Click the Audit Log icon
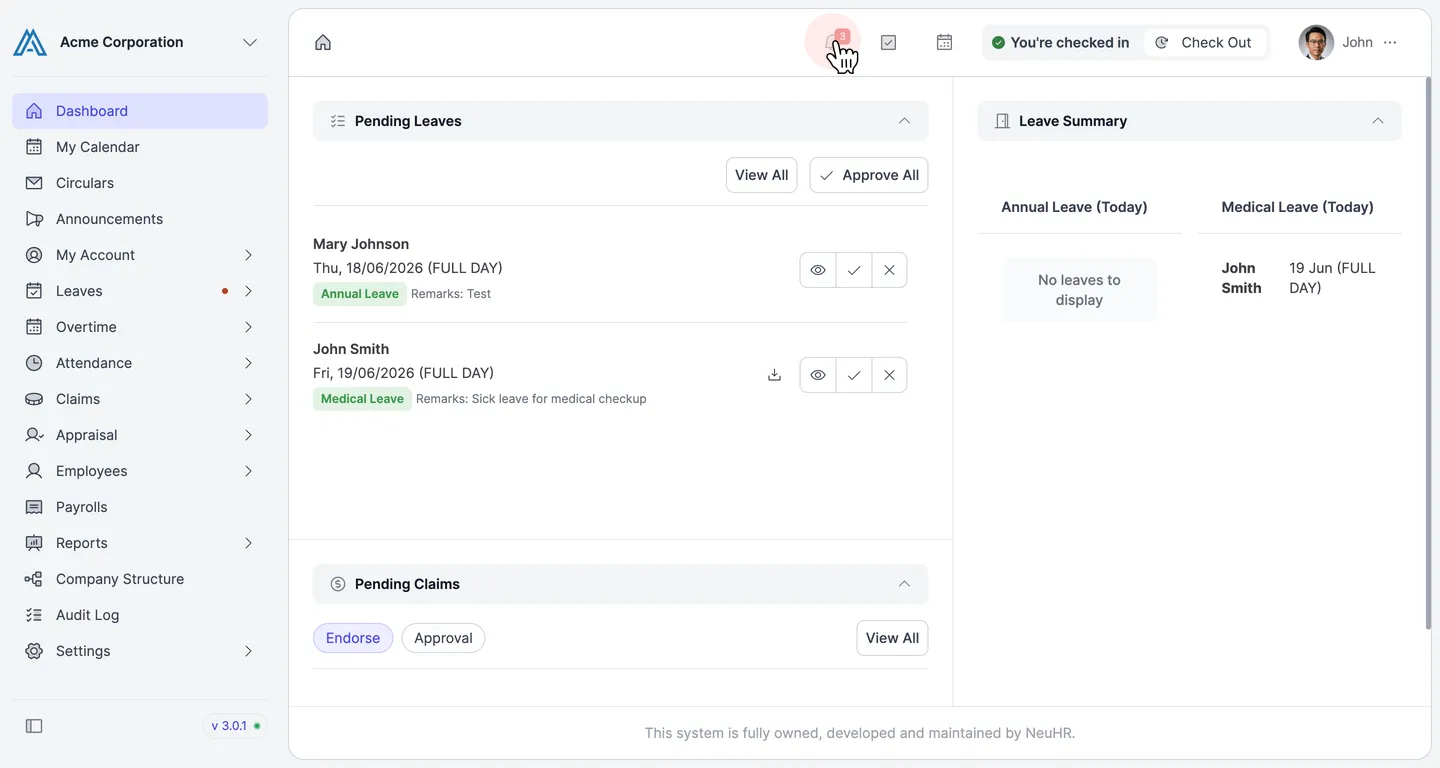This screenshot has width=1440, height=768. (34, 615)
